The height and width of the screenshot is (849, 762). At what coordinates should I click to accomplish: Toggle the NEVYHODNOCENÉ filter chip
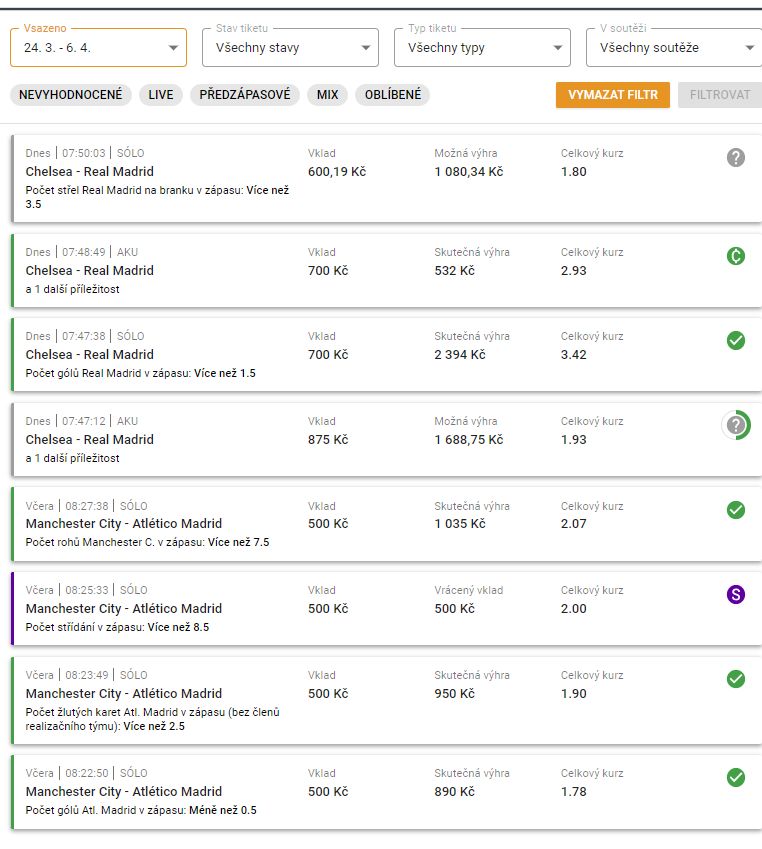pos(70,95)
